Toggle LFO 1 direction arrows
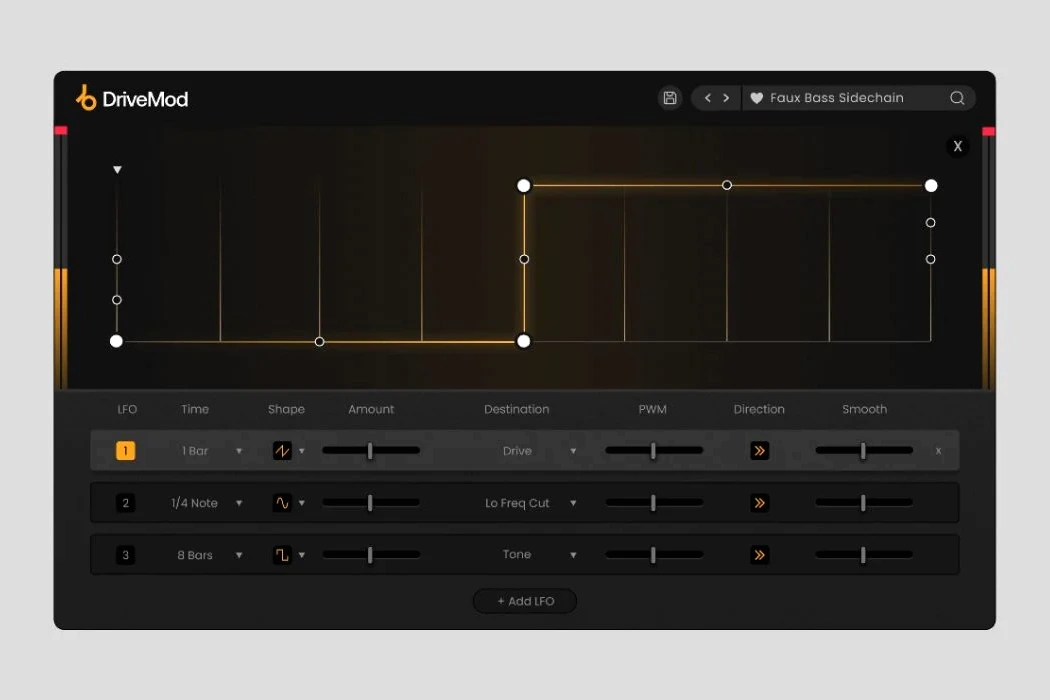Image resolution: width=1050 pixels, height=700 pixels. tap(759, 451)
